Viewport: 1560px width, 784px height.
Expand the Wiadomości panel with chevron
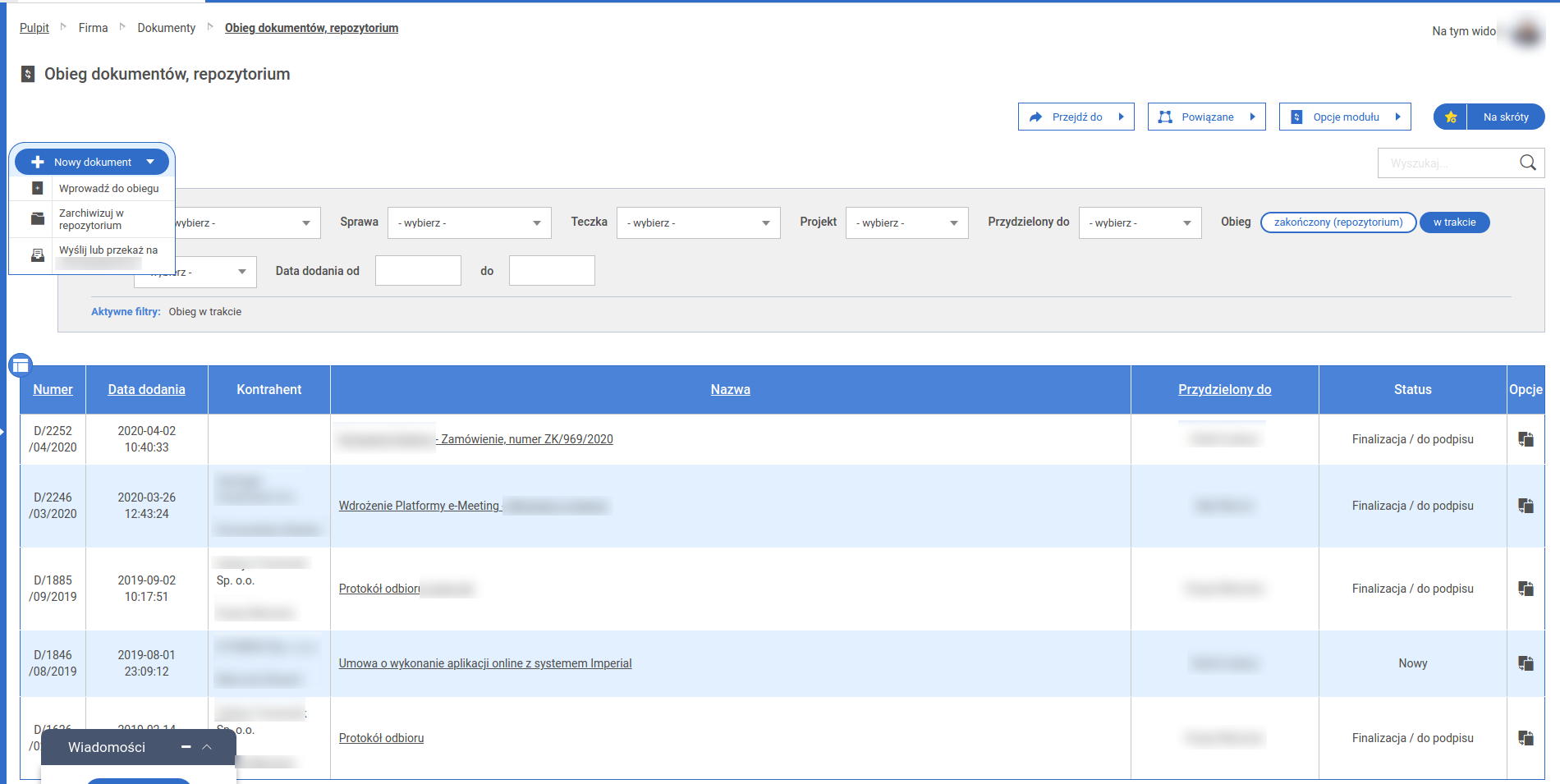207,747
